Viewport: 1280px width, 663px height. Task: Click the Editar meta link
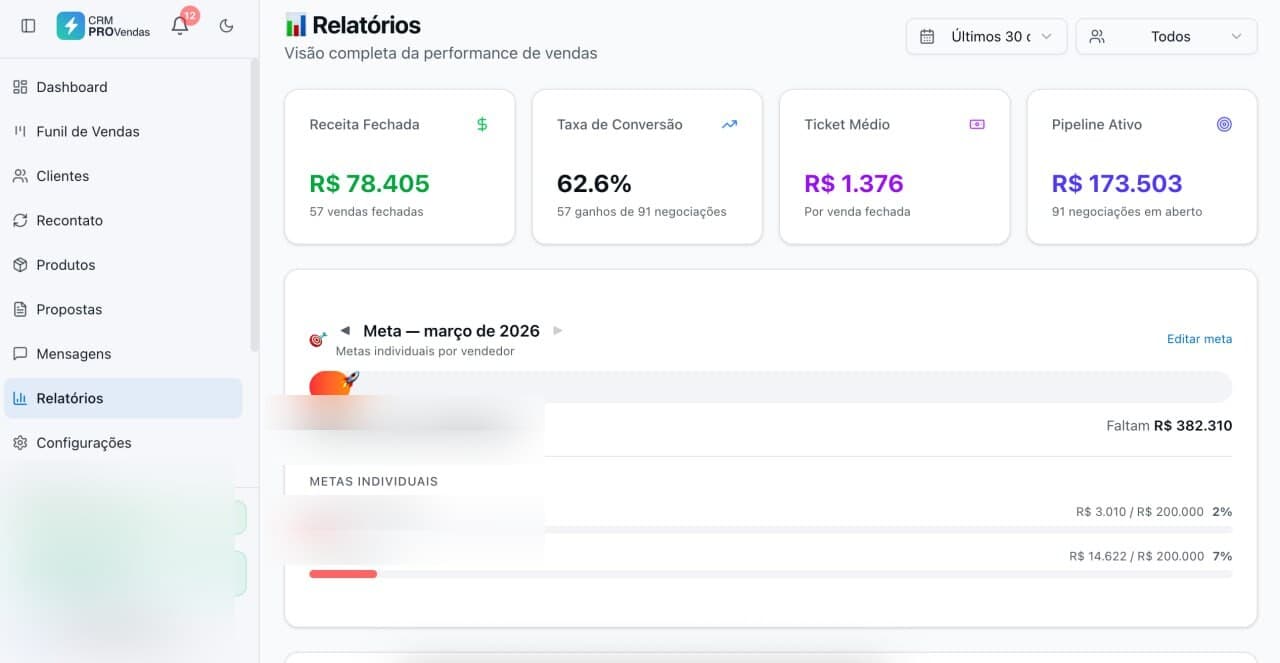(1199, 338)
